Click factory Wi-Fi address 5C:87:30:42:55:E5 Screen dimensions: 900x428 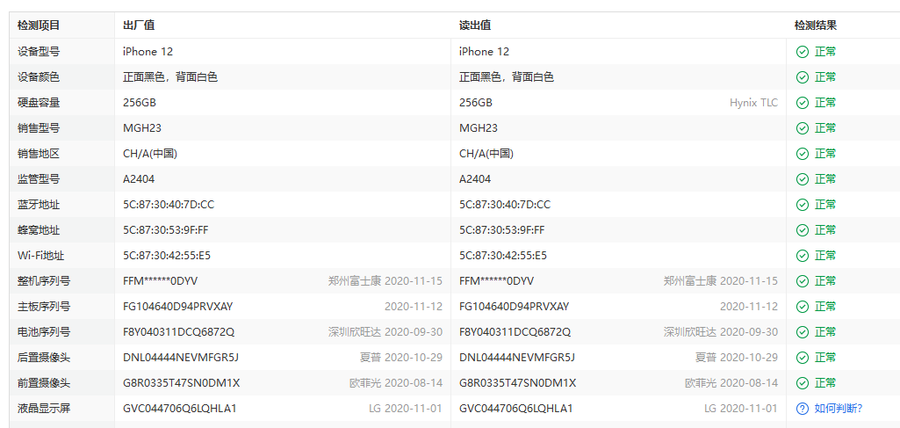click(x=166, y=255)
